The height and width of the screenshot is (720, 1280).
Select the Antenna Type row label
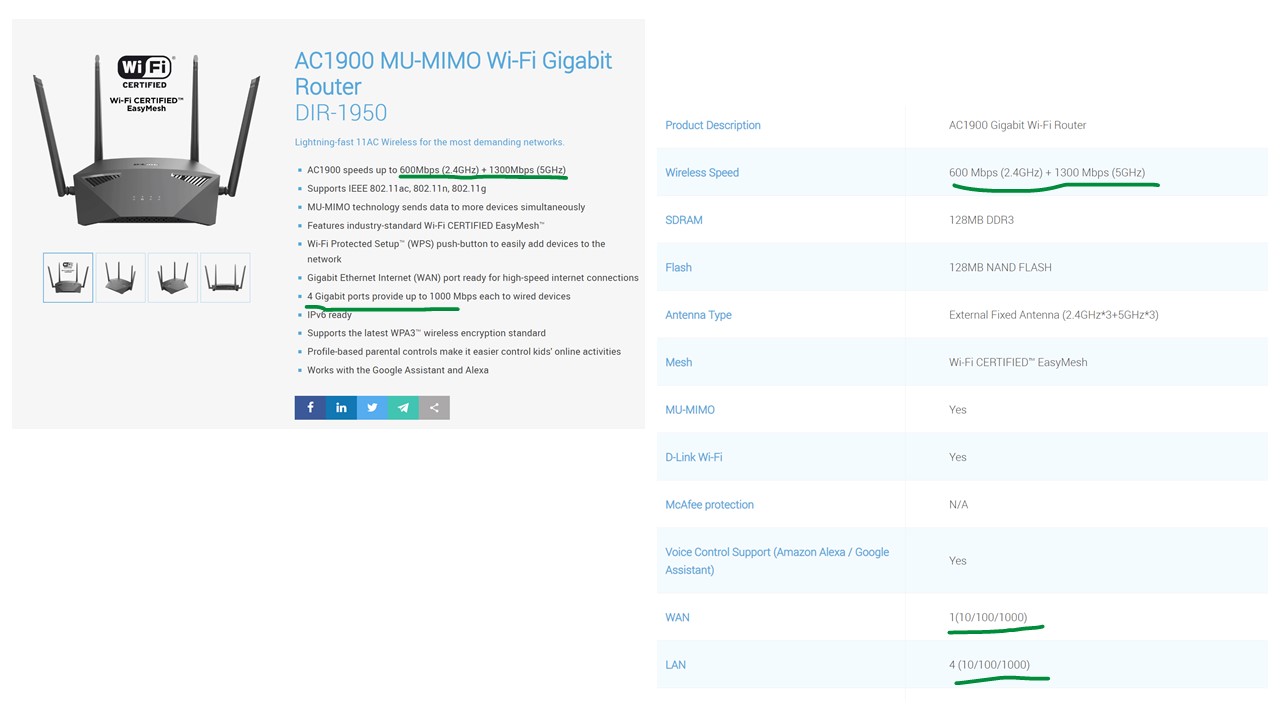coord(698,315)
